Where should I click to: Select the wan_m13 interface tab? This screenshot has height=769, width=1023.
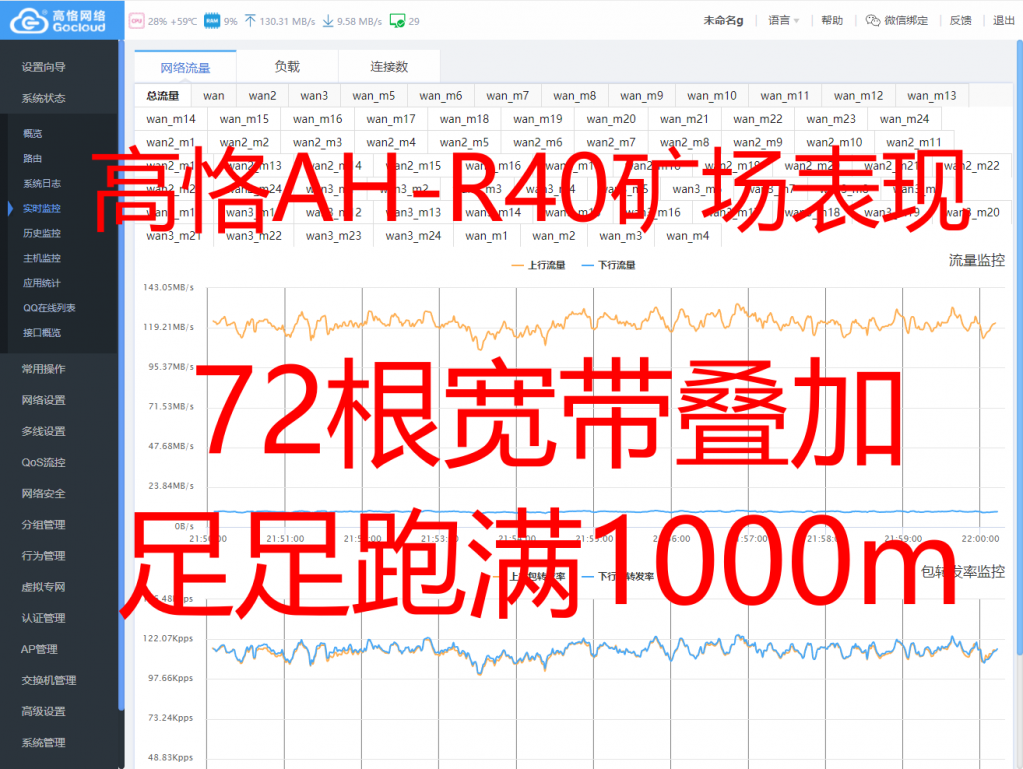pos(932,96)
